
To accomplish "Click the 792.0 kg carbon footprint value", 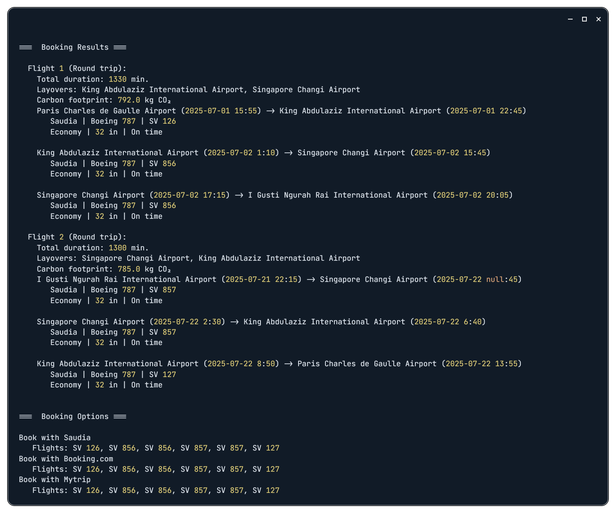I will coord(128,100).
